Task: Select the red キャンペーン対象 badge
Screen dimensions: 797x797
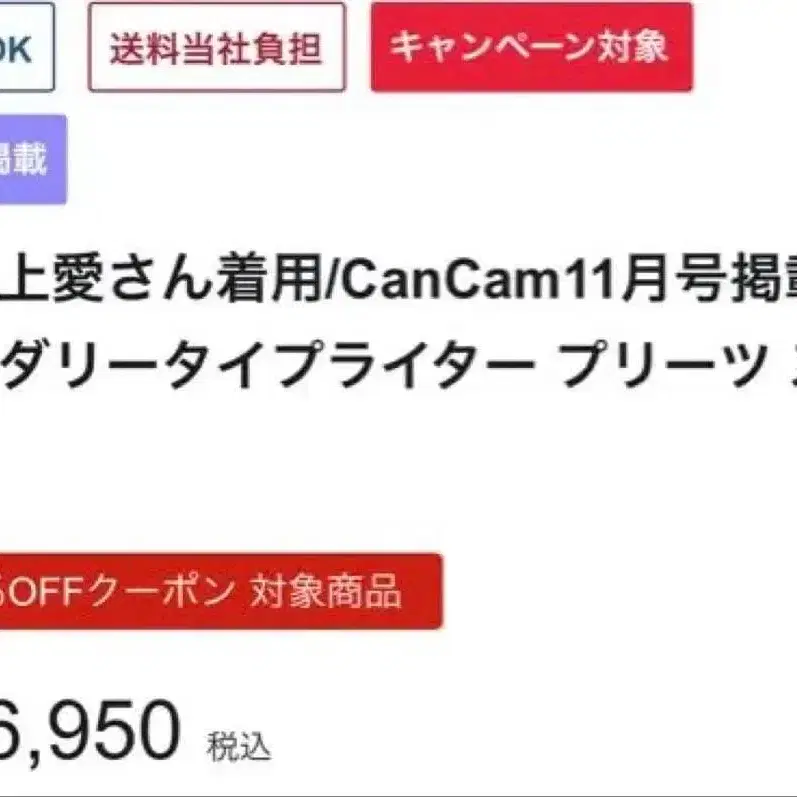Action: coord(531,47)
